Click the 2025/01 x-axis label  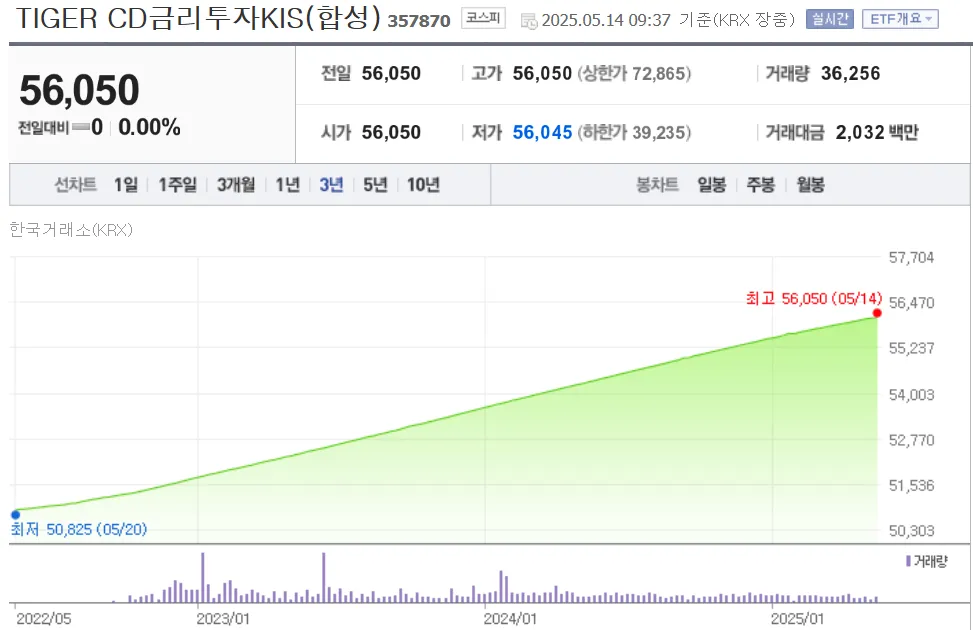[797, 618]
